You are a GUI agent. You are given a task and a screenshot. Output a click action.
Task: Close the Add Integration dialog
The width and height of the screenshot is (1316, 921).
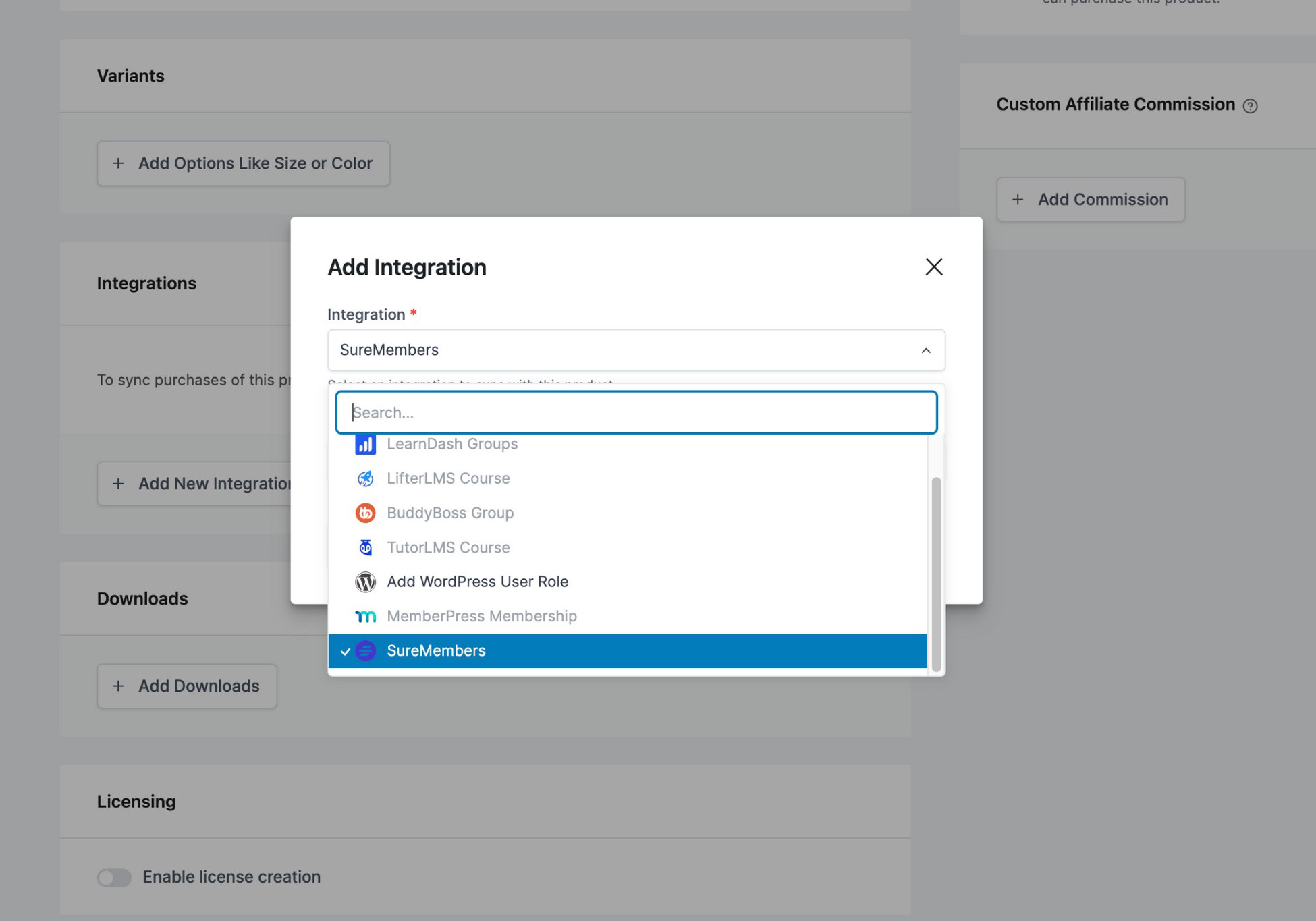[933, 267]
